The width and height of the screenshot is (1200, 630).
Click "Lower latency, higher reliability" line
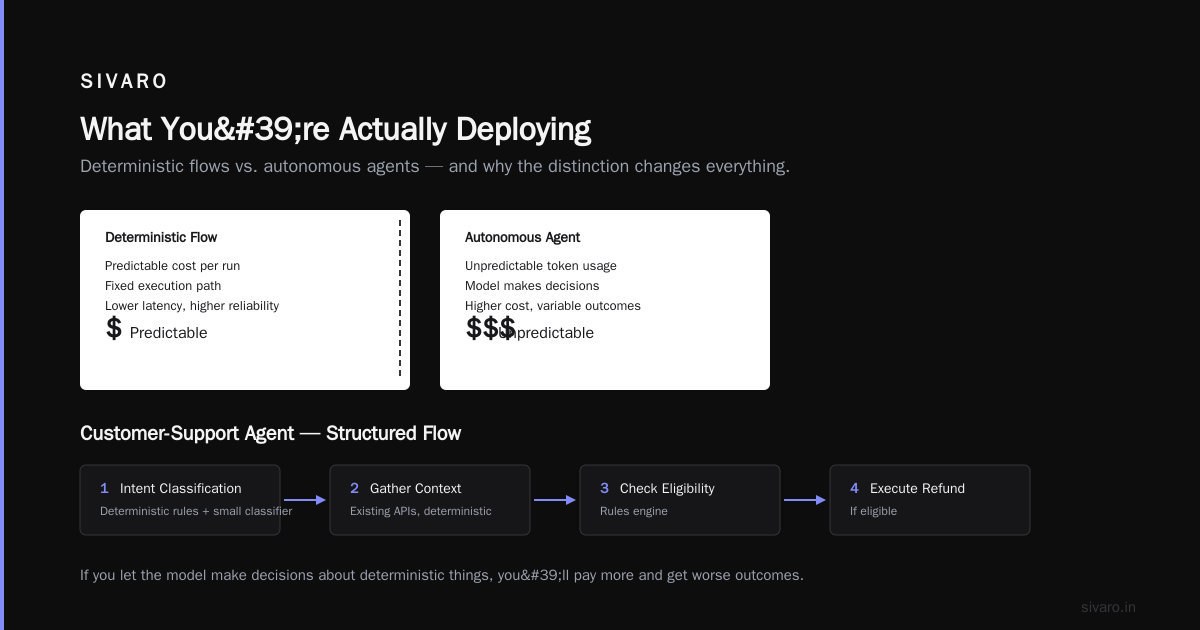[x=192, y=306]
